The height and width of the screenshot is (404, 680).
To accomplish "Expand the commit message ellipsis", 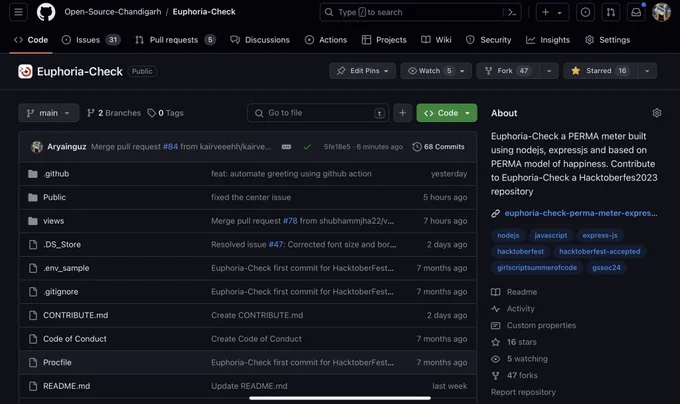I will 286,147.
